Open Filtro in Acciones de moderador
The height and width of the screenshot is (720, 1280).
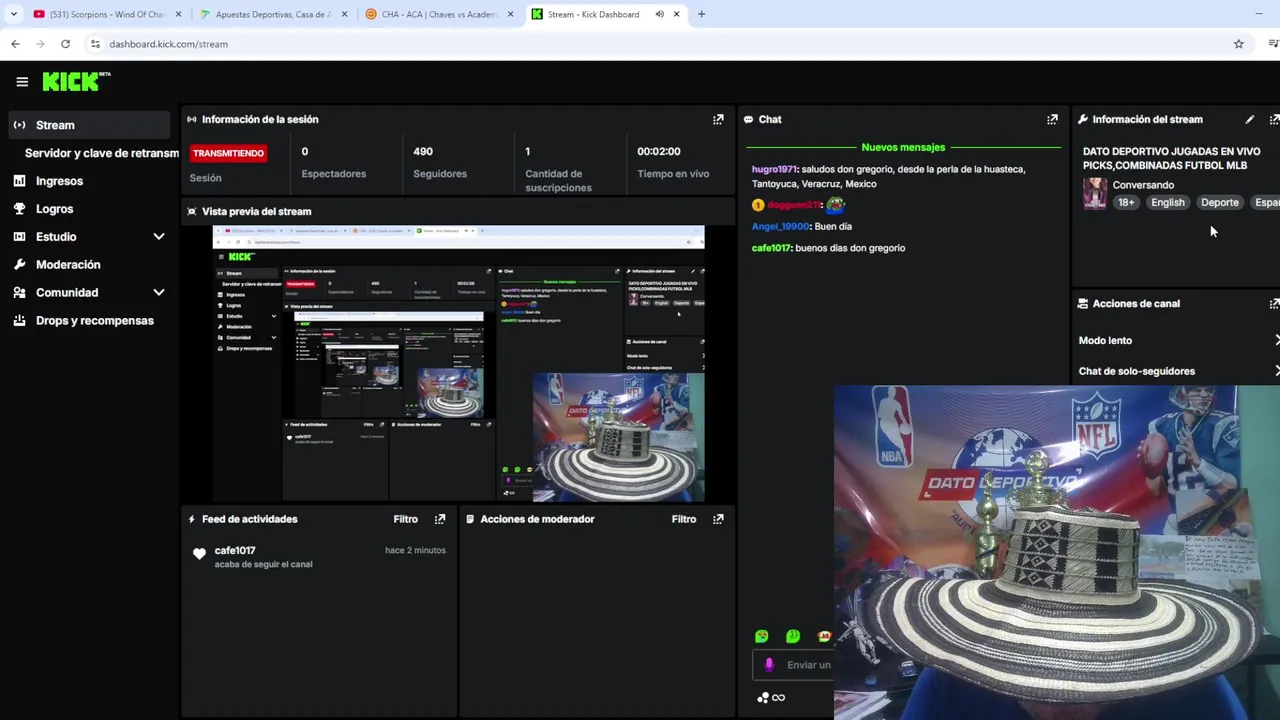[683, 519]
